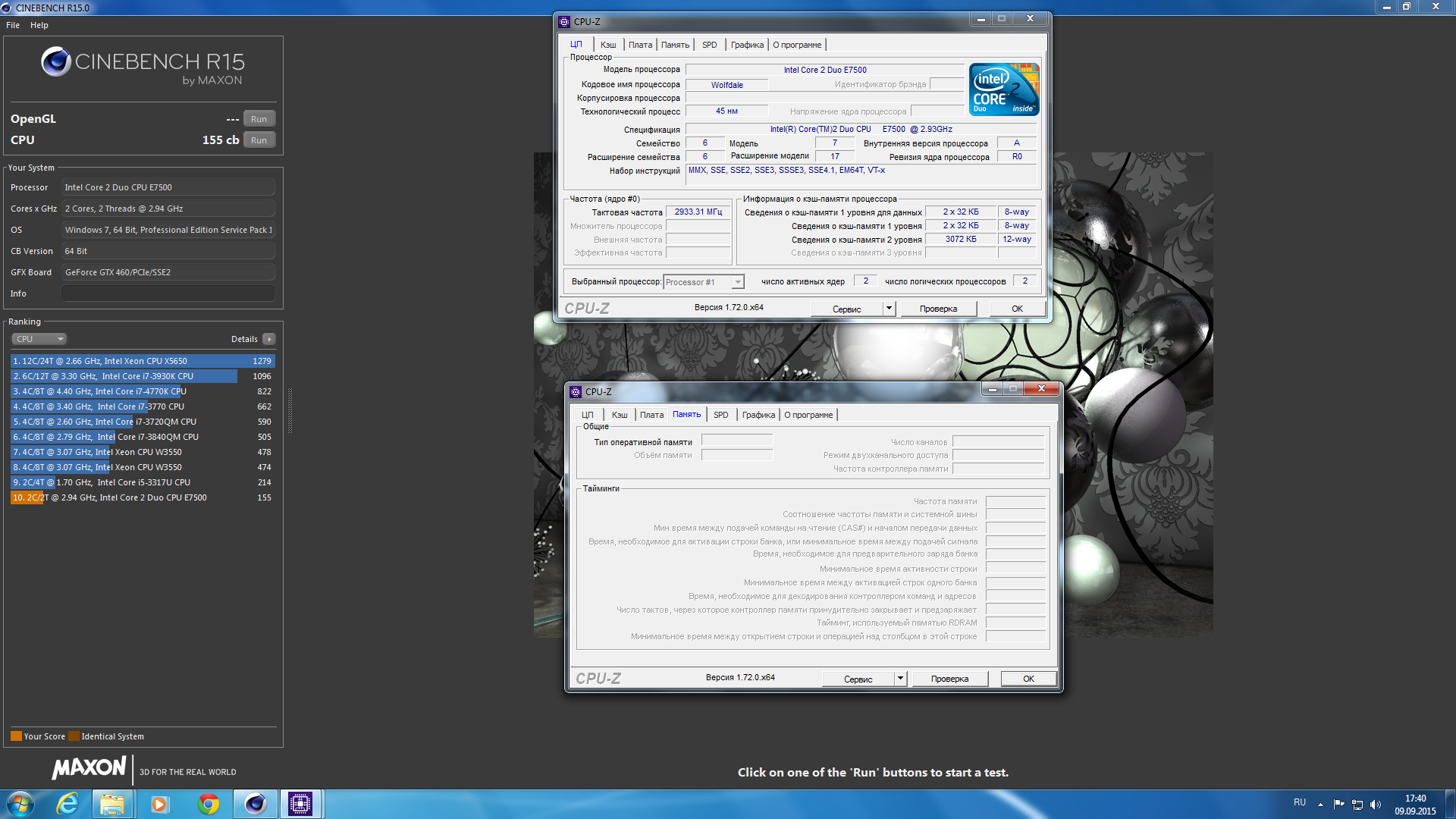Click bottom CPU-Z title bar app icon
The height and width of the screenshot is (819, 1456).
(x=576, y=391)
